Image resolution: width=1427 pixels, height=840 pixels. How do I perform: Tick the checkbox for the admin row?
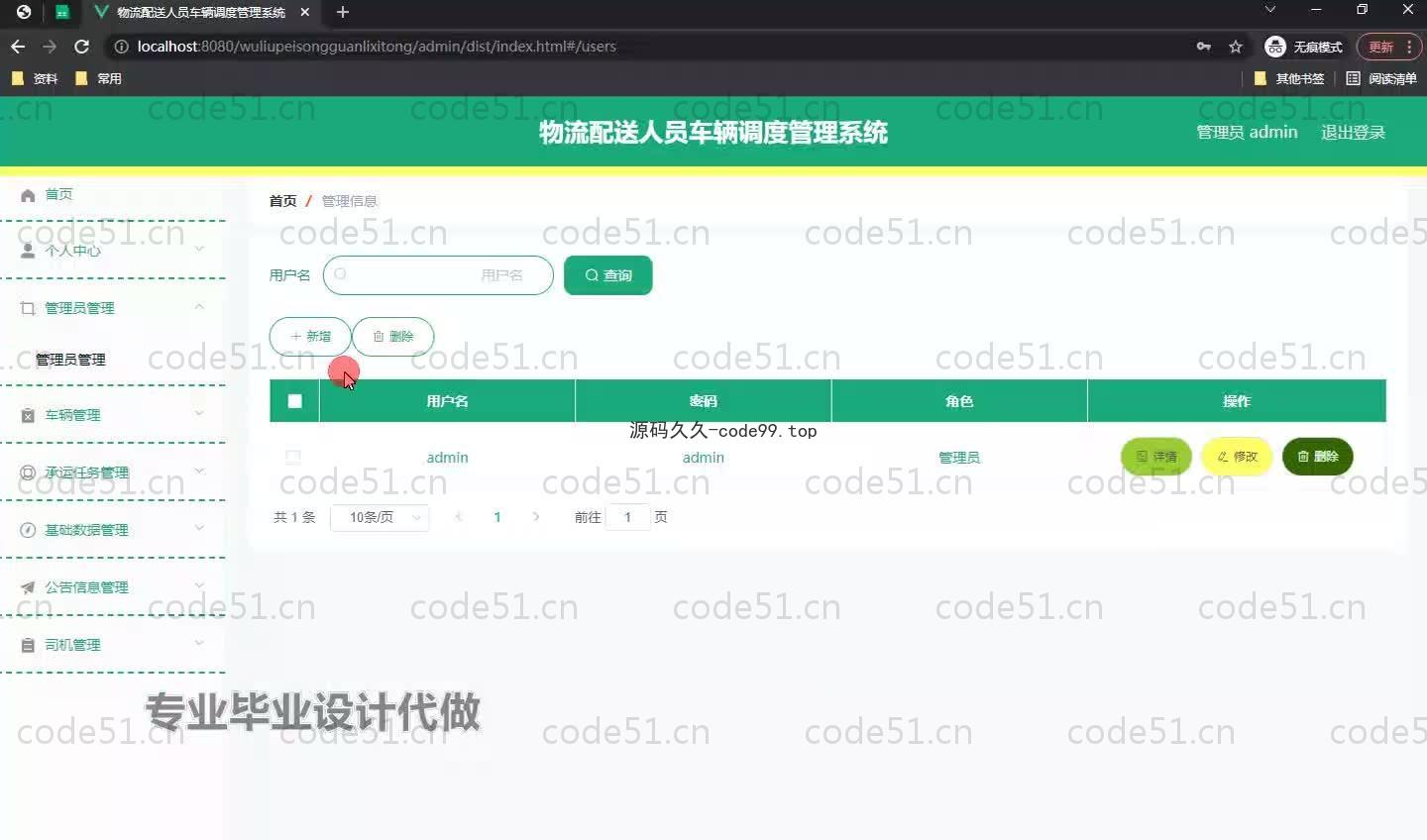pos(292,457)
